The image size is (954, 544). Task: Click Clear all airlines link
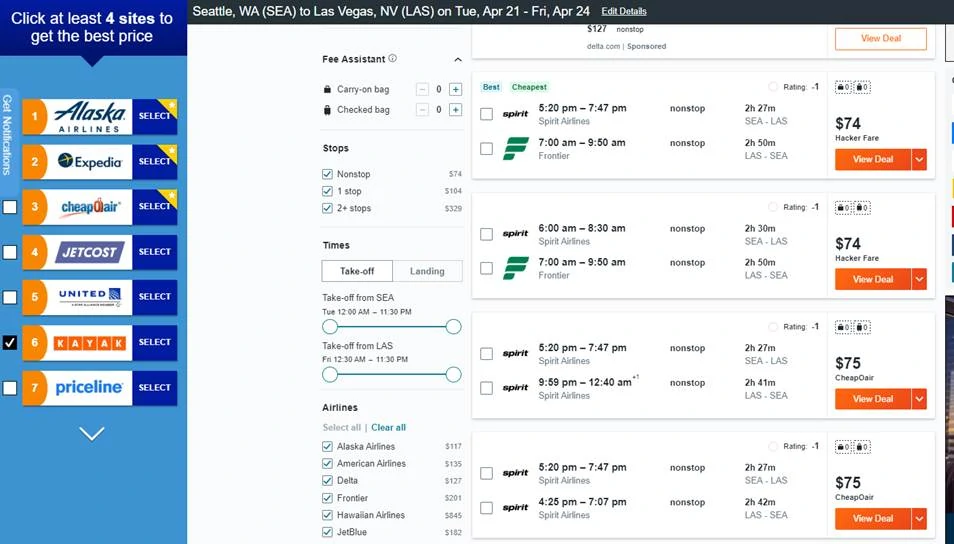[388, 427]
